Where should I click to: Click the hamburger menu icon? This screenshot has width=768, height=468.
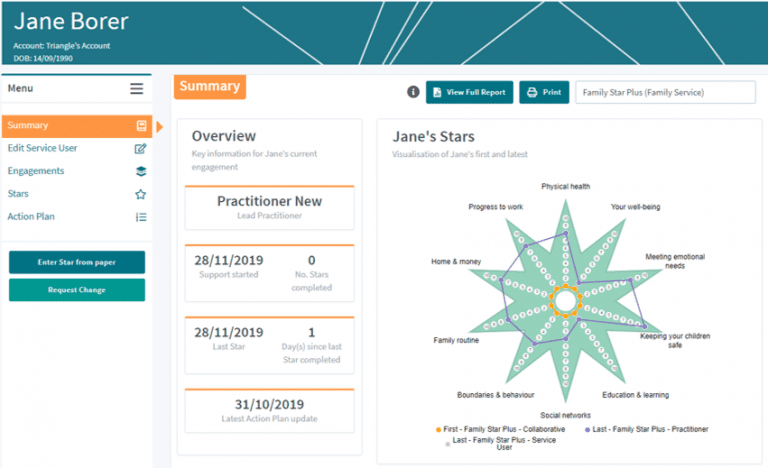136,89
